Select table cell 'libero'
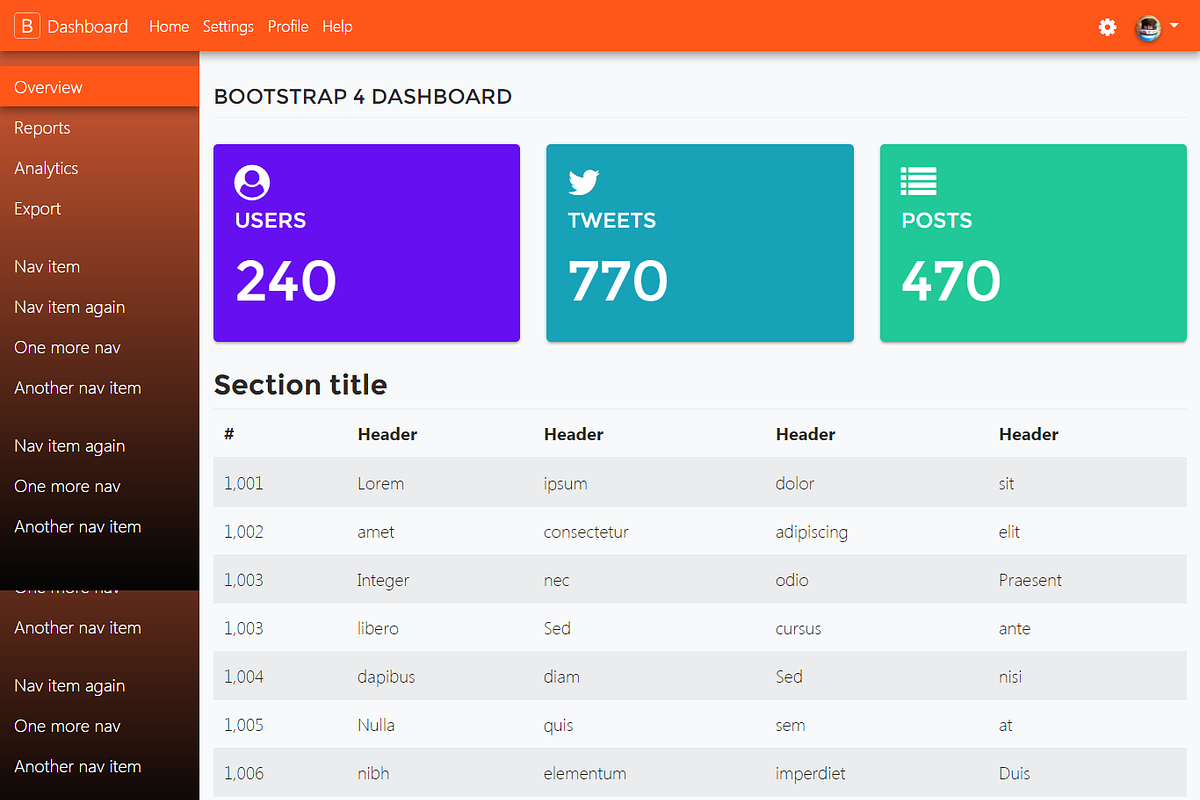This screenshot has width=1200, height=800. point(378,628)
